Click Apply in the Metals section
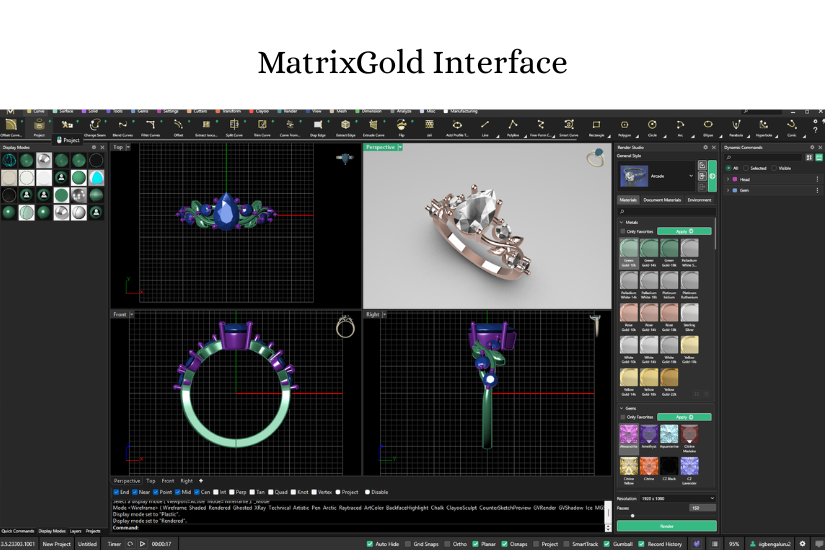Image resolution: width=825 pixels, height=550 pixels. coord(684,232)
